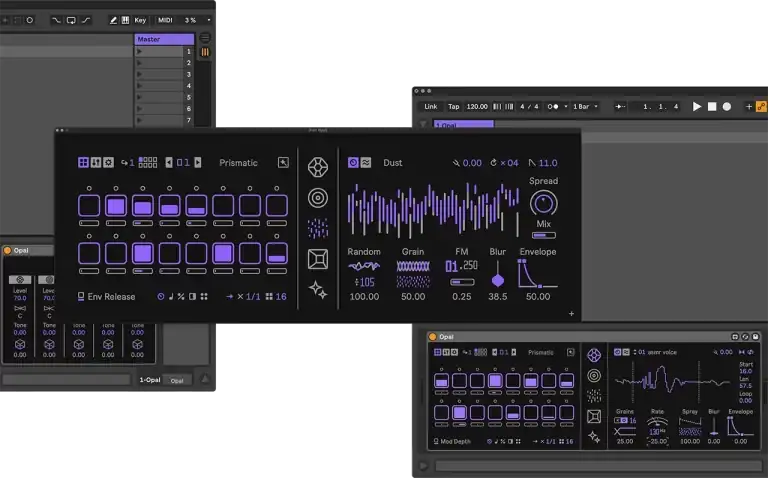Open the 1 Bar quantization dropdown
This screenshot has width=768, height=478.
coord(585,106)
